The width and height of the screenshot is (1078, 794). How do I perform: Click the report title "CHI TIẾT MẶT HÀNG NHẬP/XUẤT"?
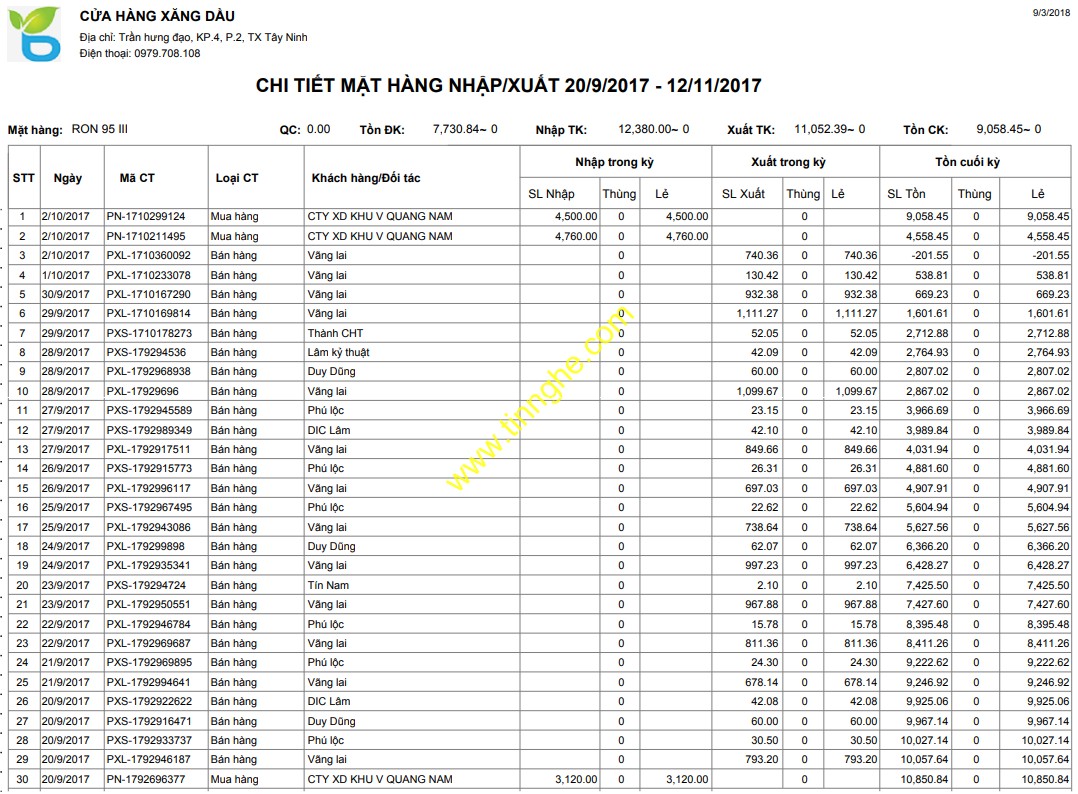coord(407,85)
